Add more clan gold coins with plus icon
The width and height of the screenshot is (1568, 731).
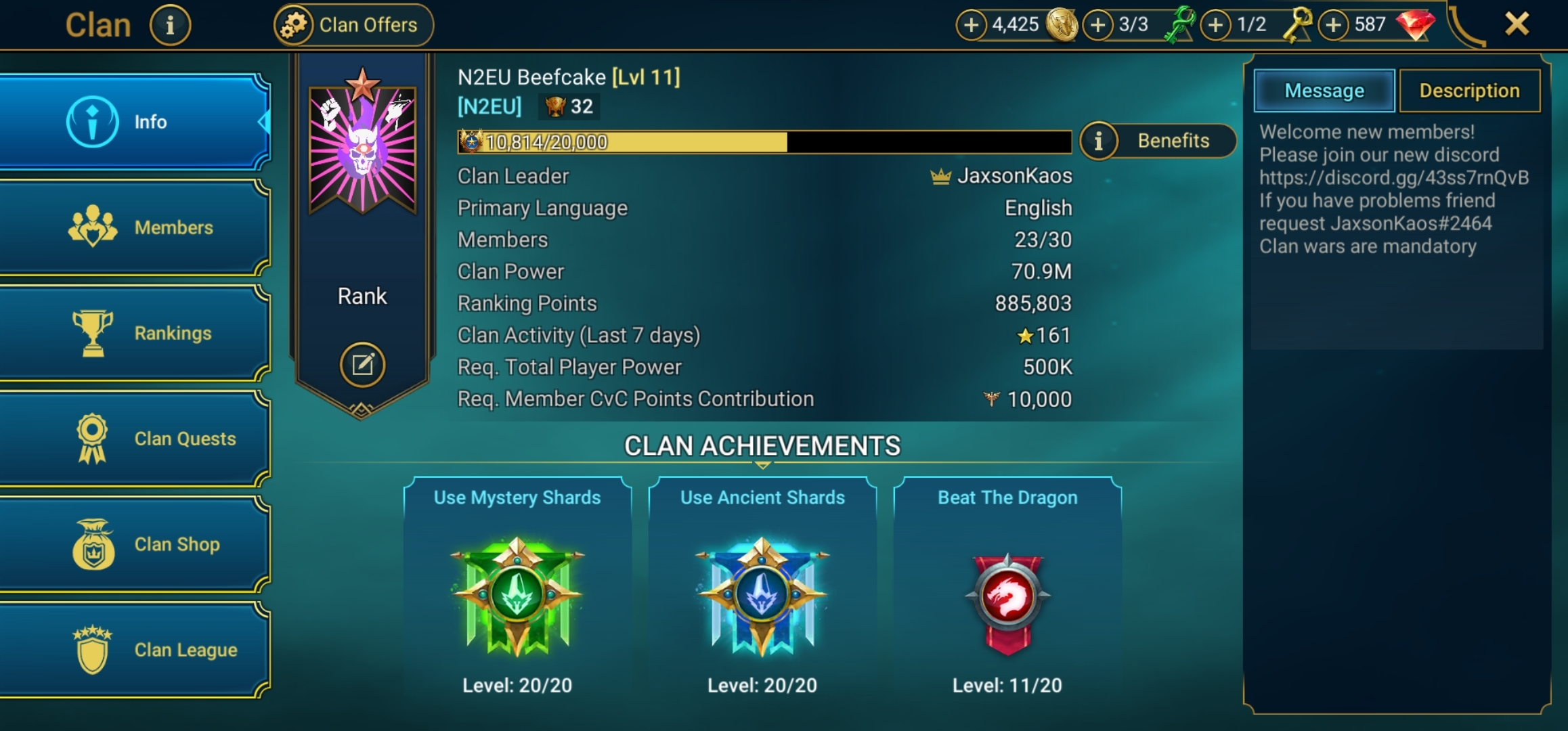pos(971,25)
